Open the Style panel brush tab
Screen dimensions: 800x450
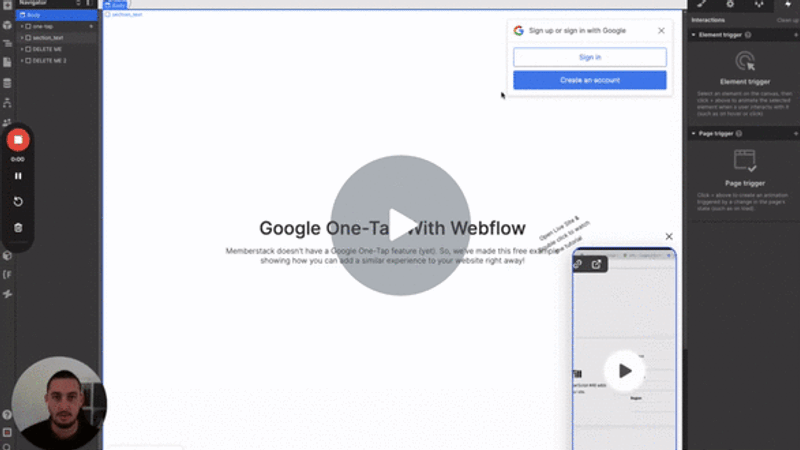click(x=702, y=4)
